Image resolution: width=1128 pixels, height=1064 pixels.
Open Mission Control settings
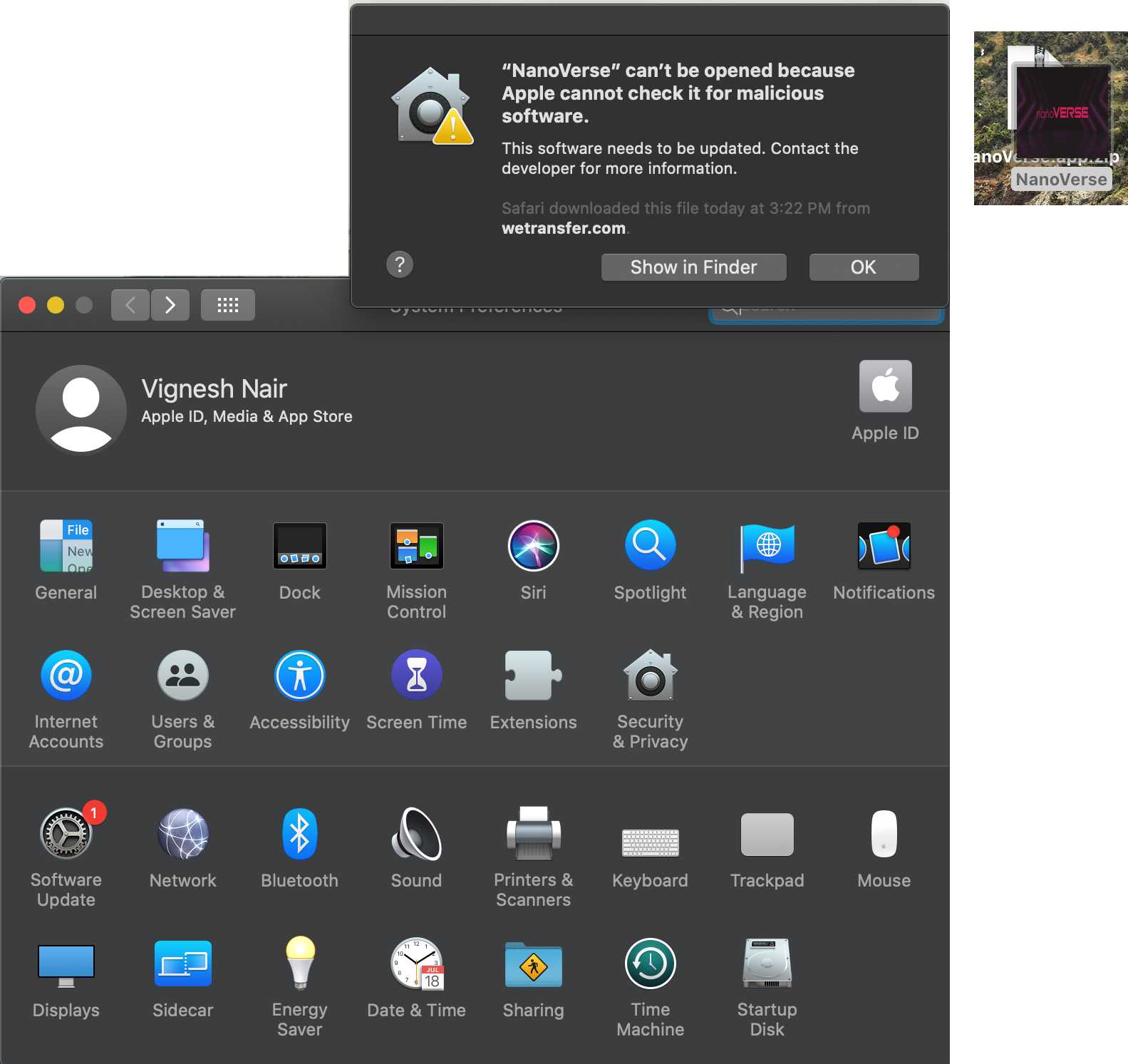point(416,546)
